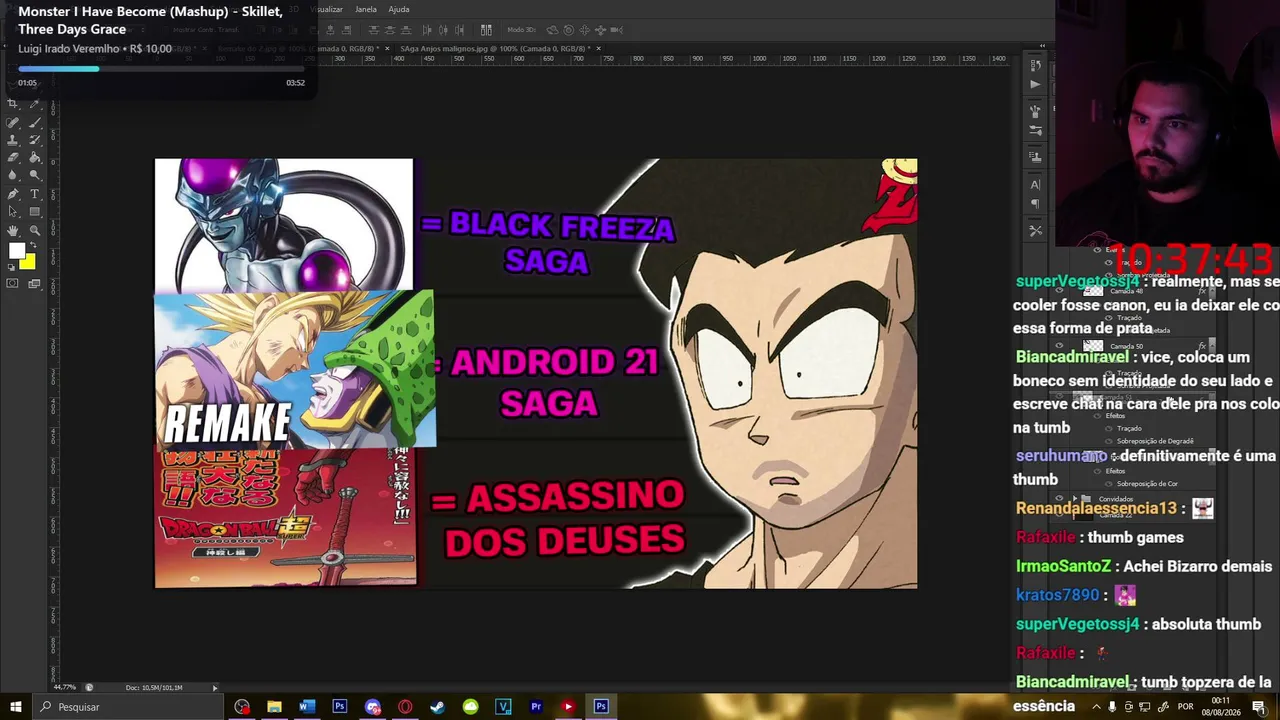1280x720 pixels.
Task: Open the Windows Start menu
Action: 15,707
